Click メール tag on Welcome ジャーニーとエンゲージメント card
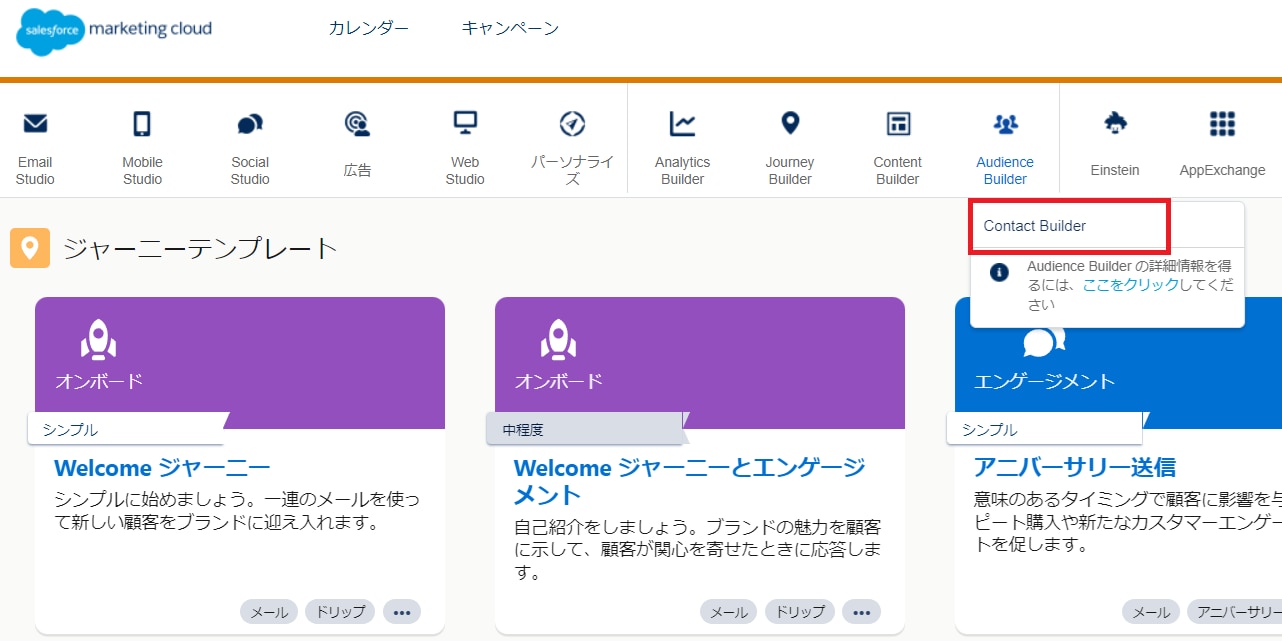Screen dimensions: 1282x641 tap(729, 612)
